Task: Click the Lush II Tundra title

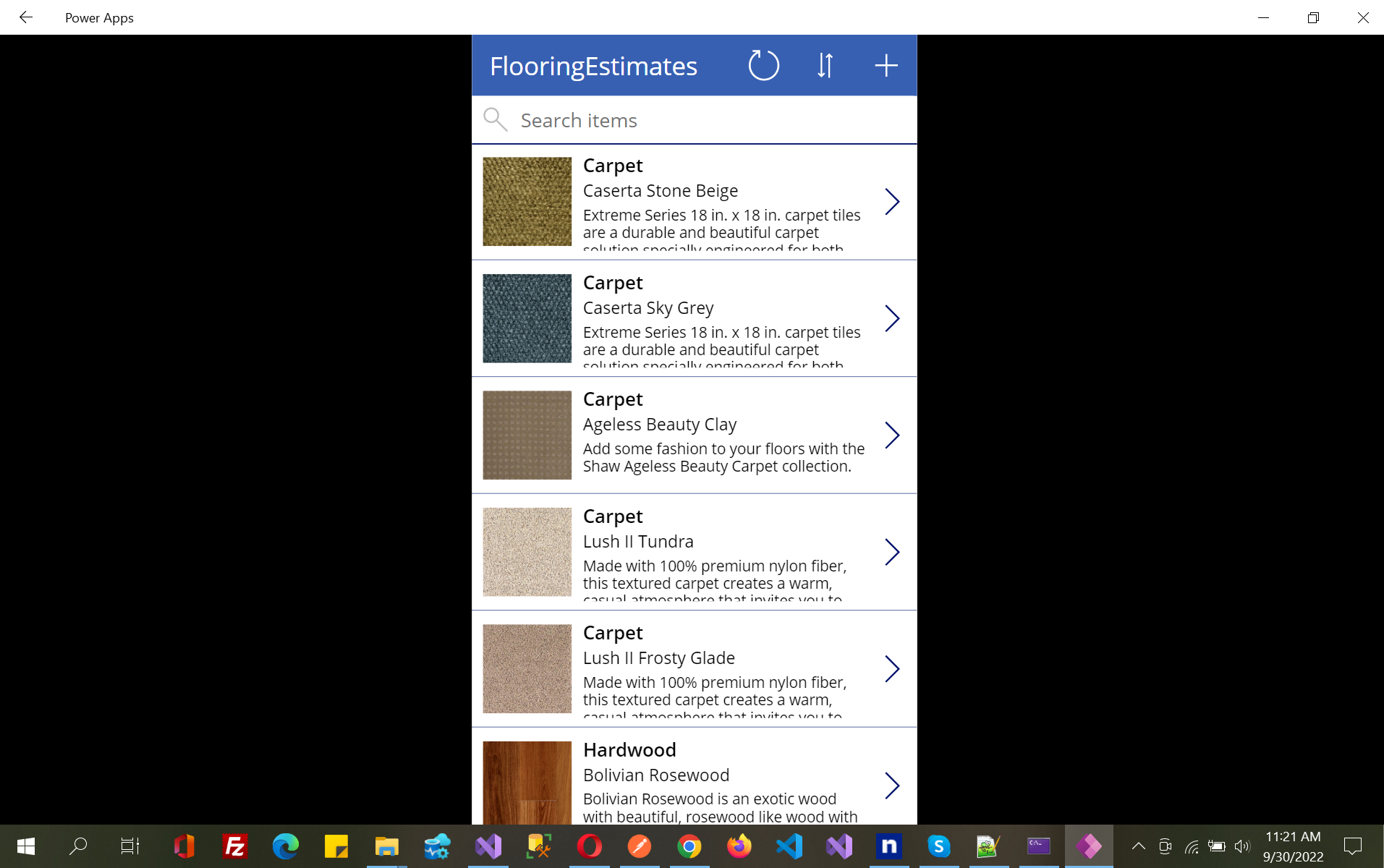Action: tap(637, 542)
